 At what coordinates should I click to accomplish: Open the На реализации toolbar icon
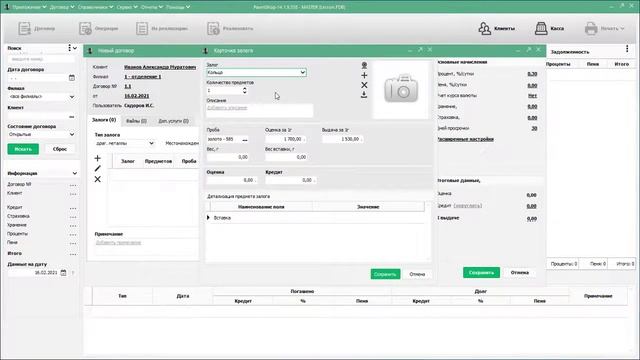(142, 29)
